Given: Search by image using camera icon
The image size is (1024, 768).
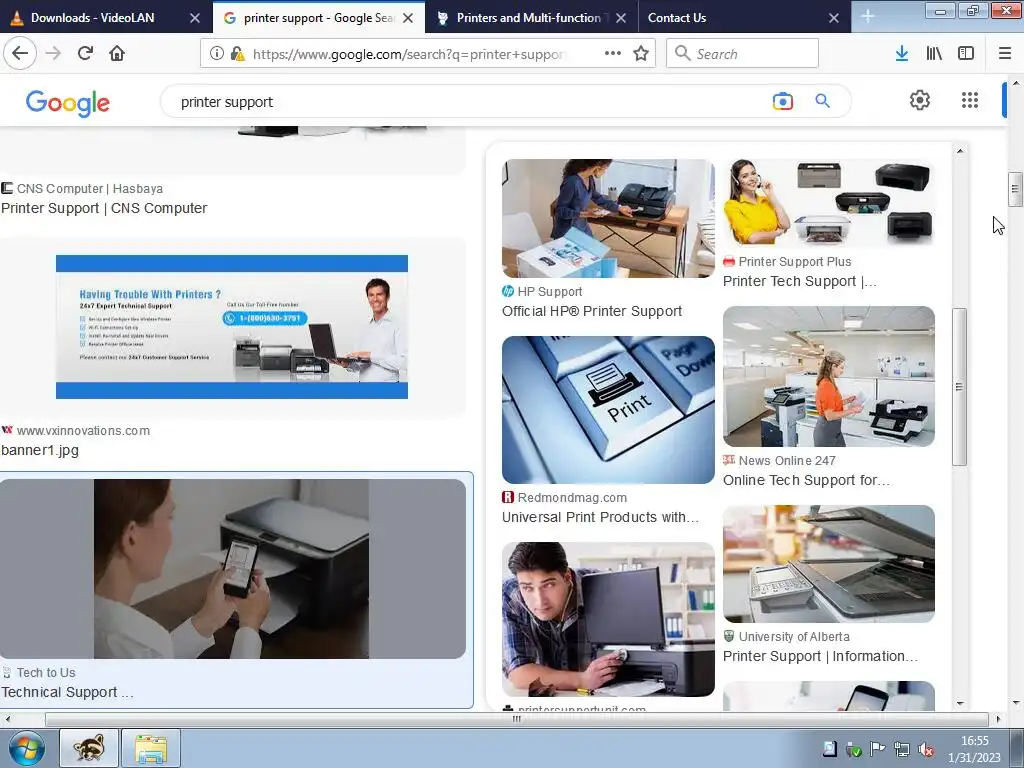Looking at the screenshot, I should tap(782, 101).
